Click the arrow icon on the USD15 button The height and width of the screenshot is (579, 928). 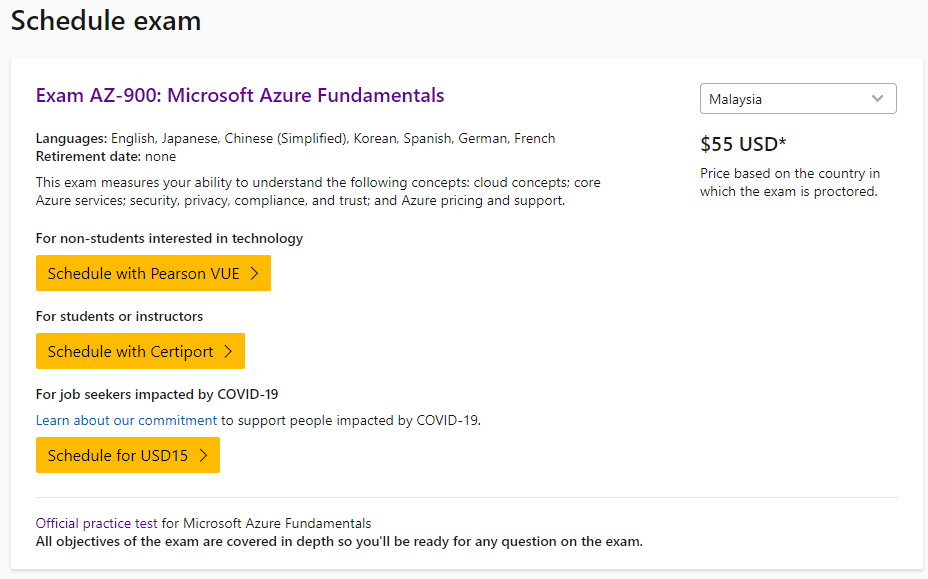[204, 455]
